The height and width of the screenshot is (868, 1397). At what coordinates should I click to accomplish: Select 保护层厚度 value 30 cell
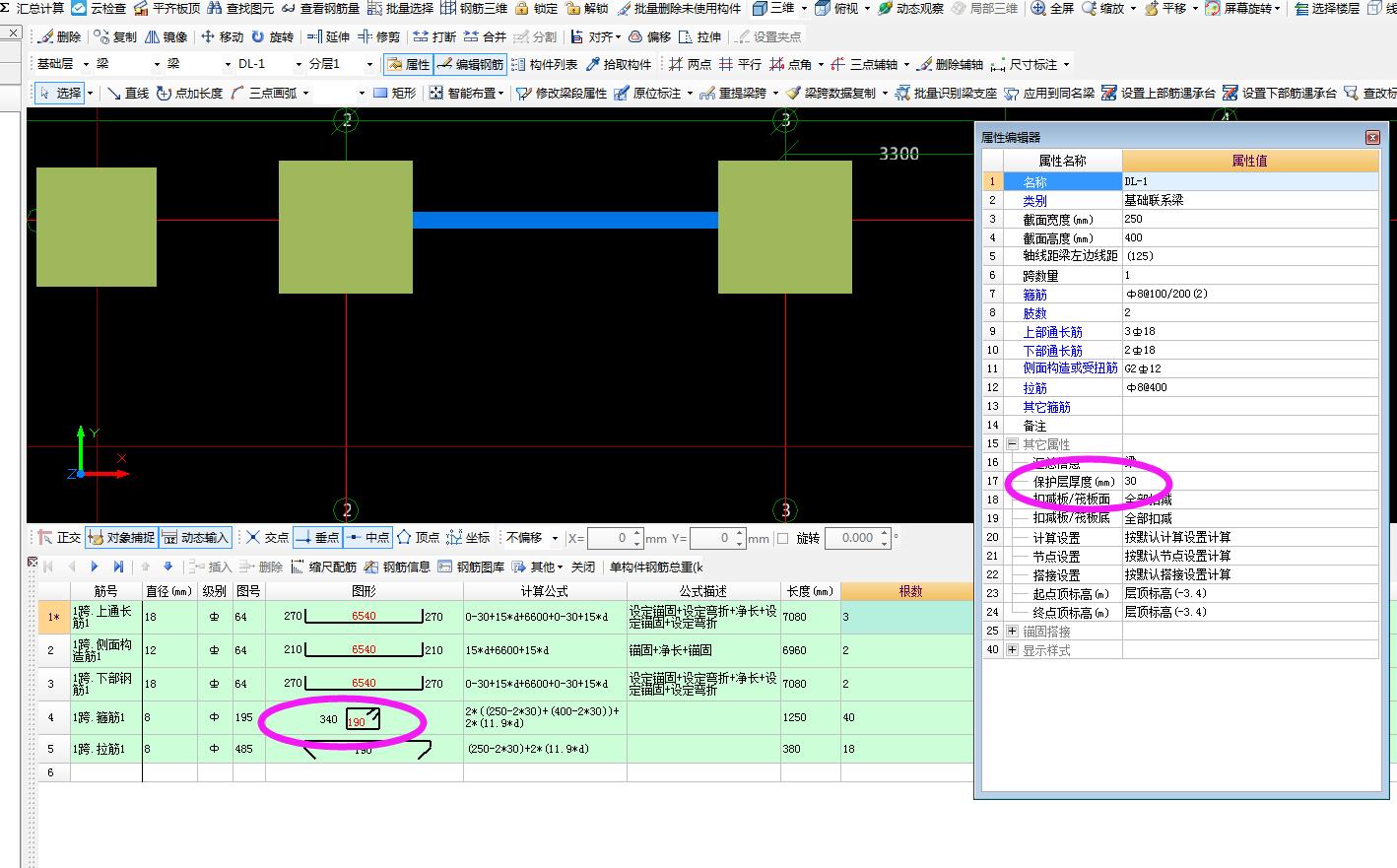click(1249, 482)
